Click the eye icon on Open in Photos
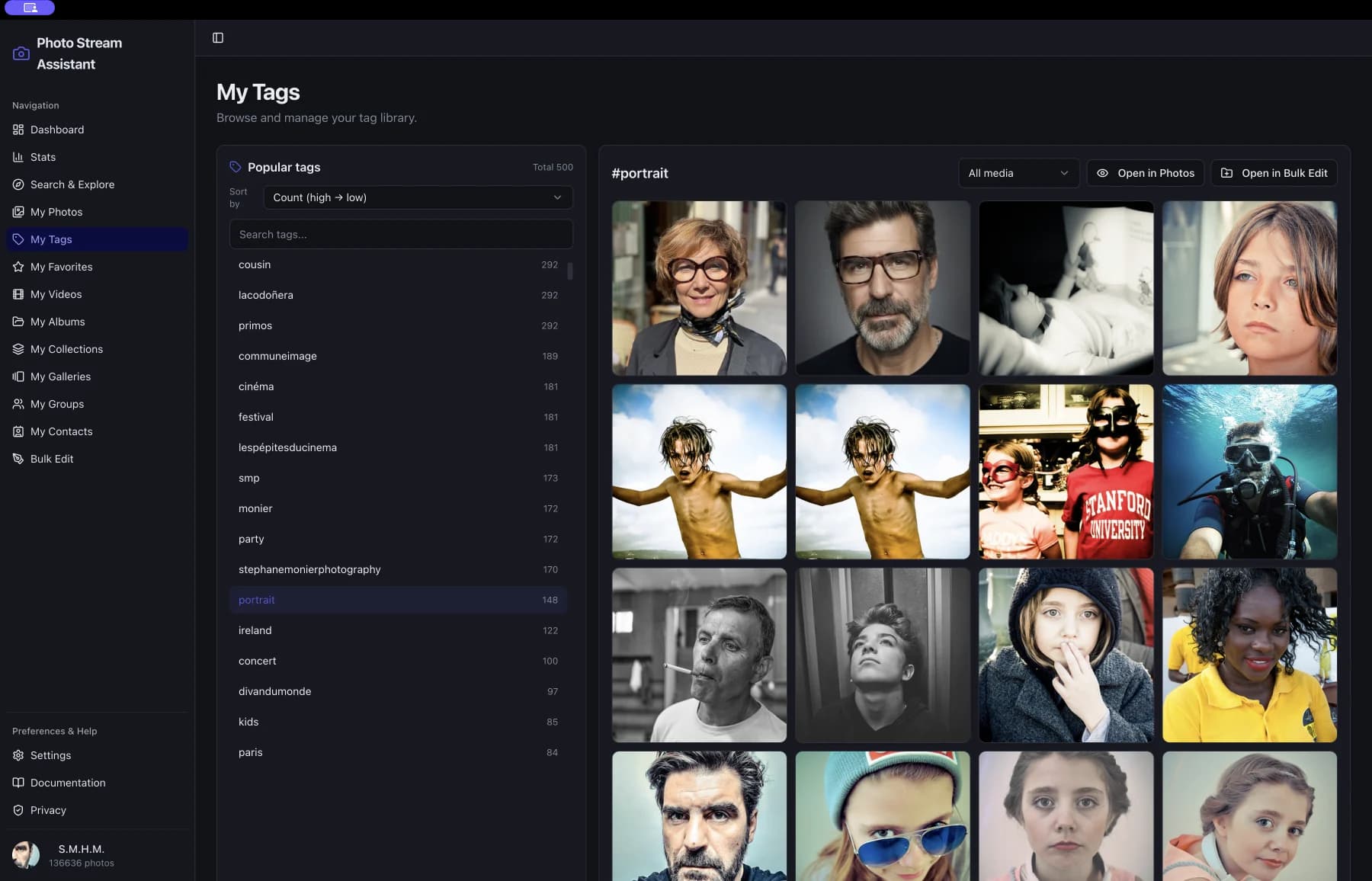This screenshot has height=881, width=1372. 1101,173
